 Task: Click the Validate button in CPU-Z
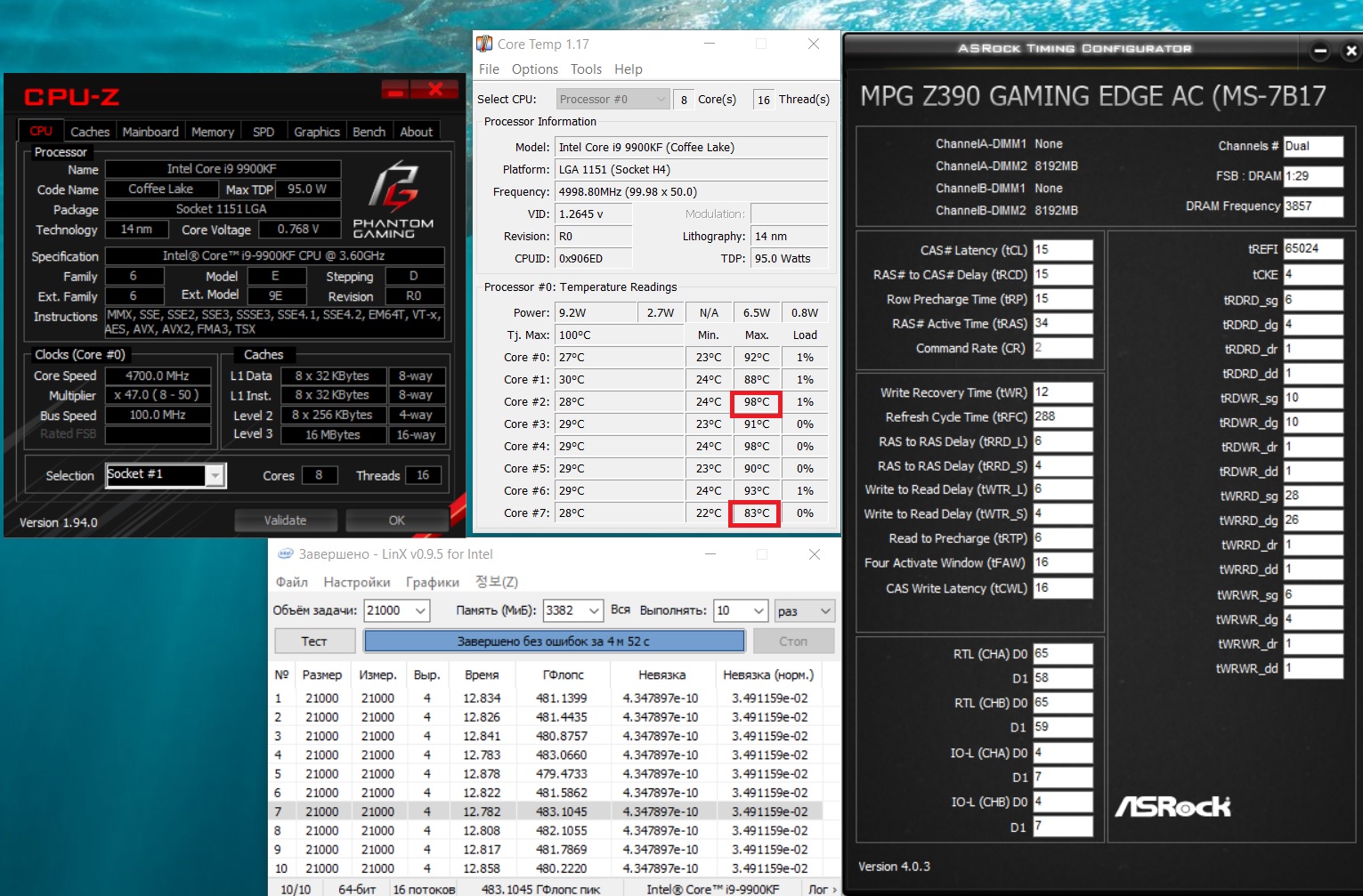pyautogui.click(x=285, y=521)
